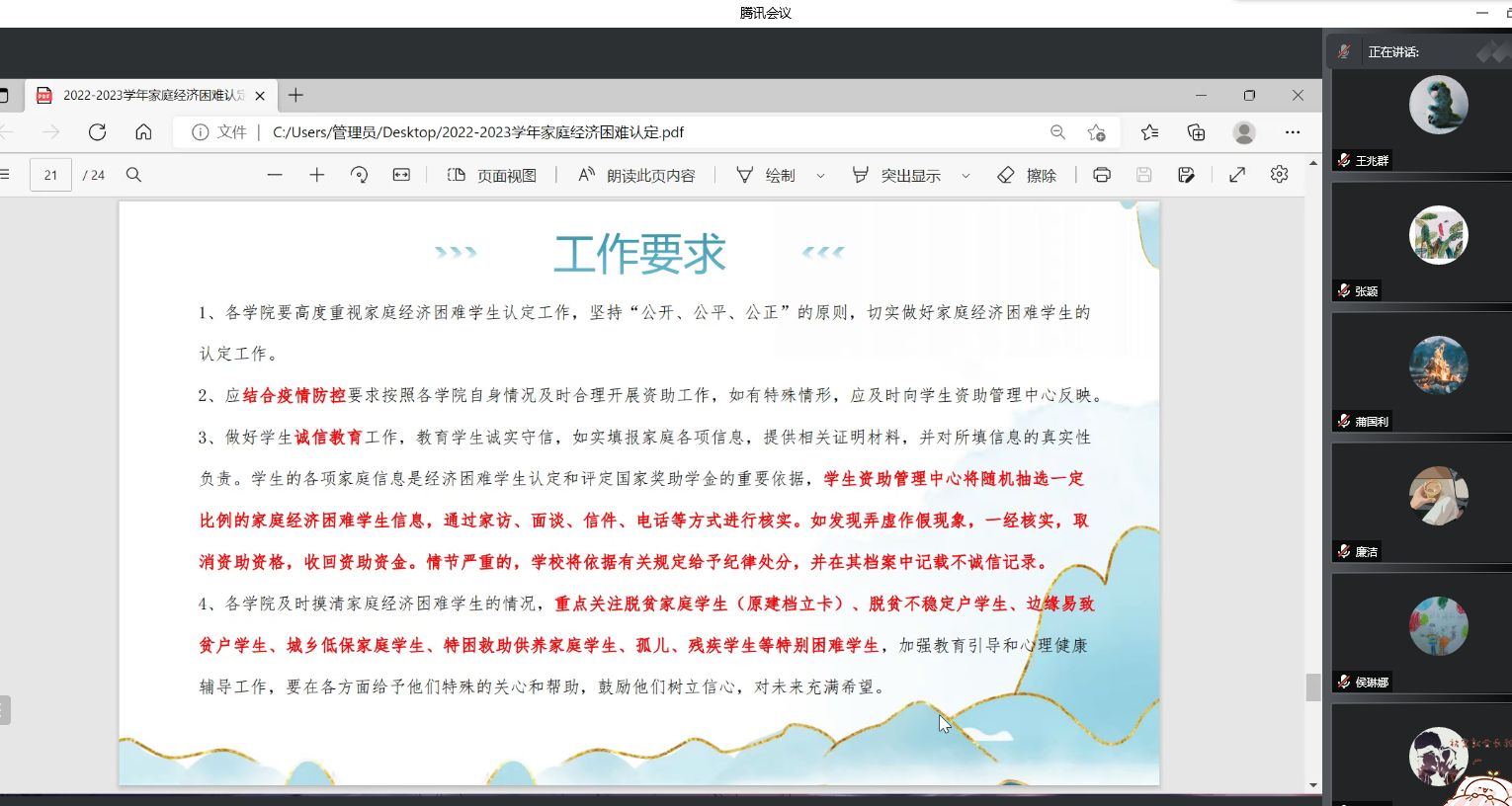
Task: Toggle the 绘制 draw tool
Action: point(766,175)
